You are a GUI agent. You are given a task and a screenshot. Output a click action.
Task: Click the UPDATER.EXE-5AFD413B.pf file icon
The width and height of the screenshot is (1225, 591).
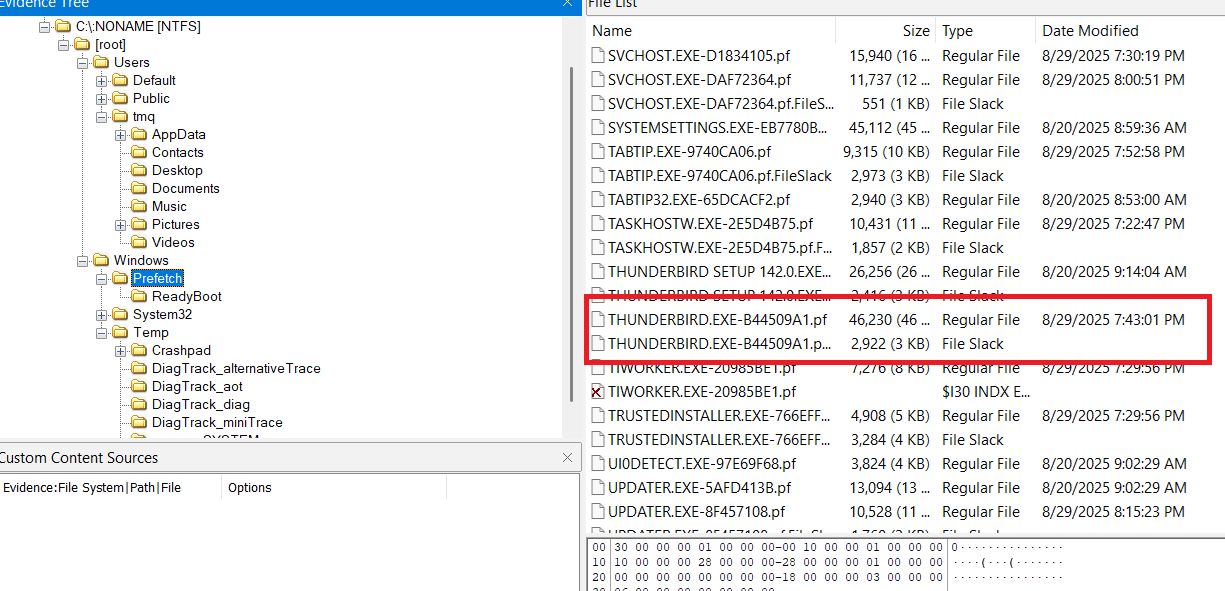[597, 488]
